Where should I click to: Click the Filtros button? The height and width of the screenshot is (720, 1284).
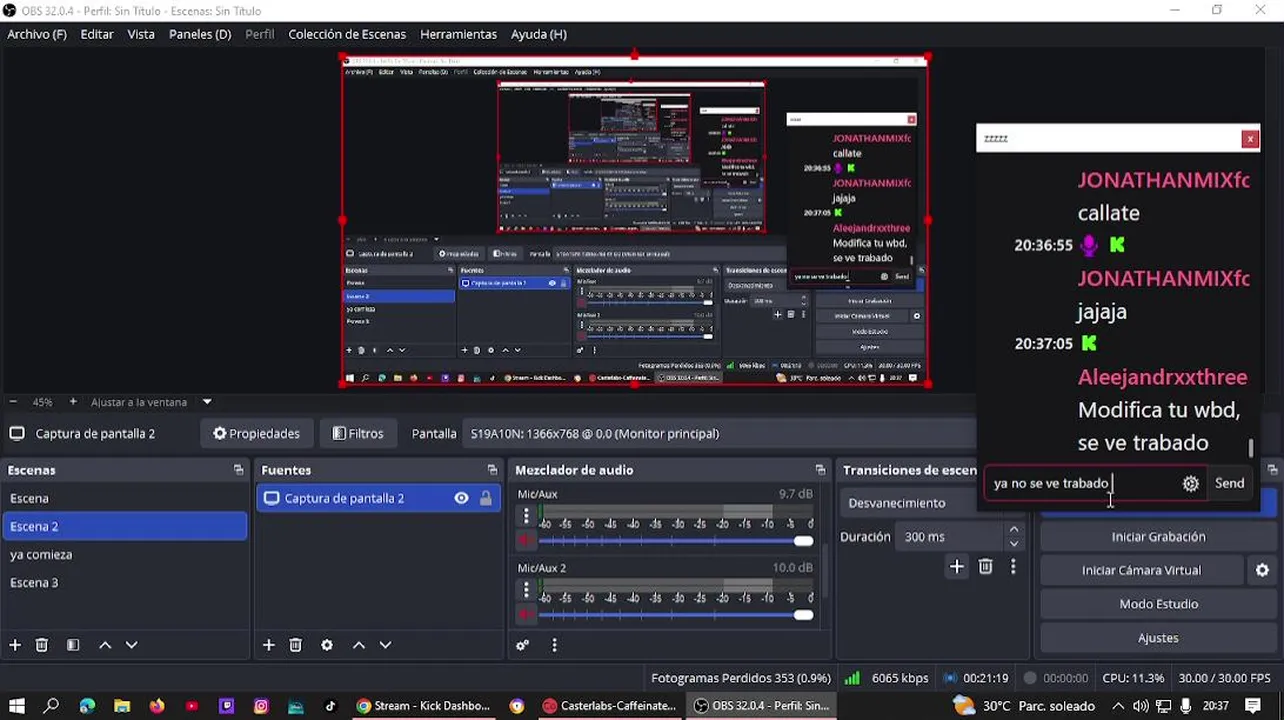[x=358, y=434]
